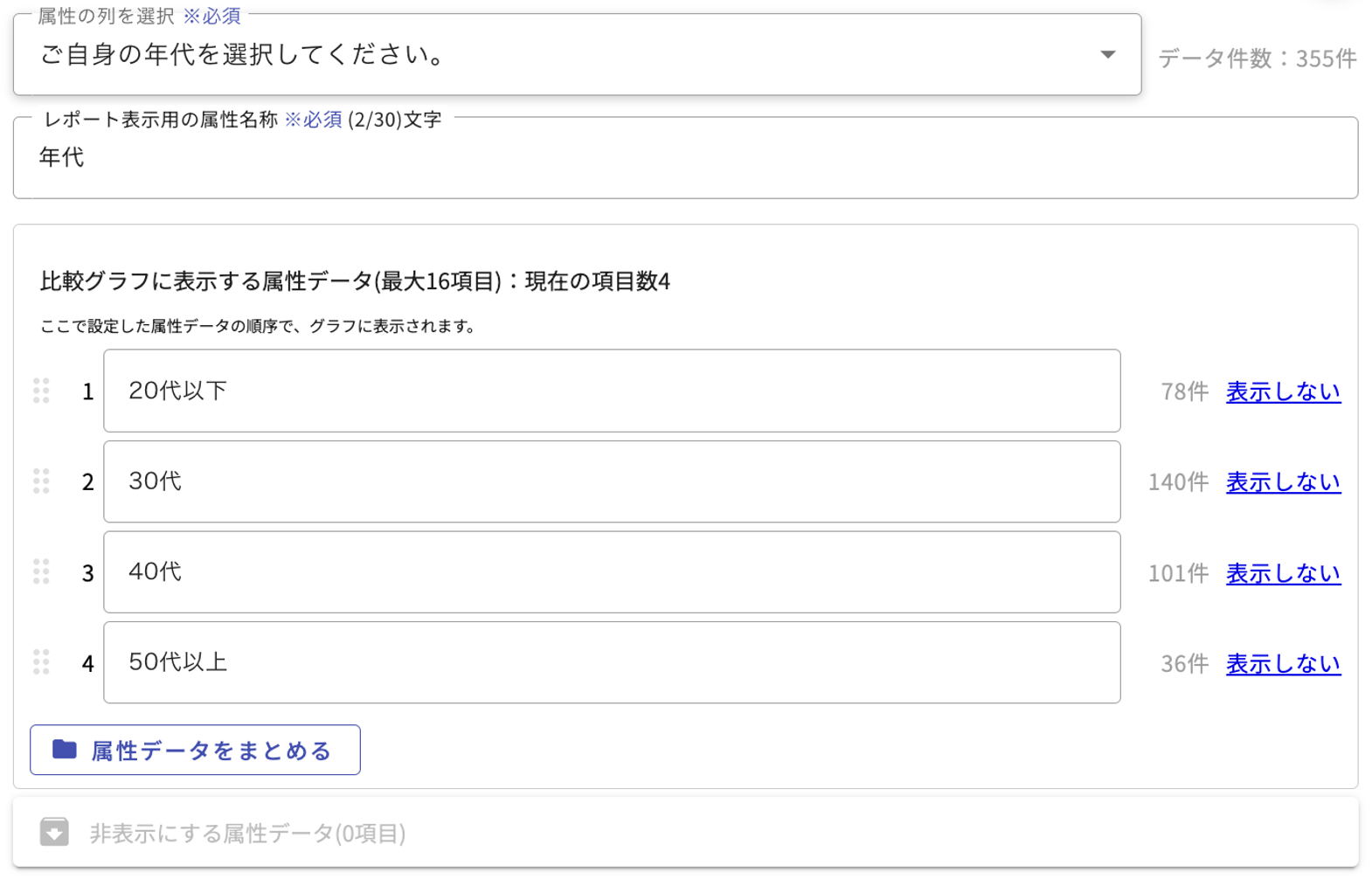Click 属性データをまとめる button
The width and height of the screenshot is (1372, 879).
coord(195,750)
